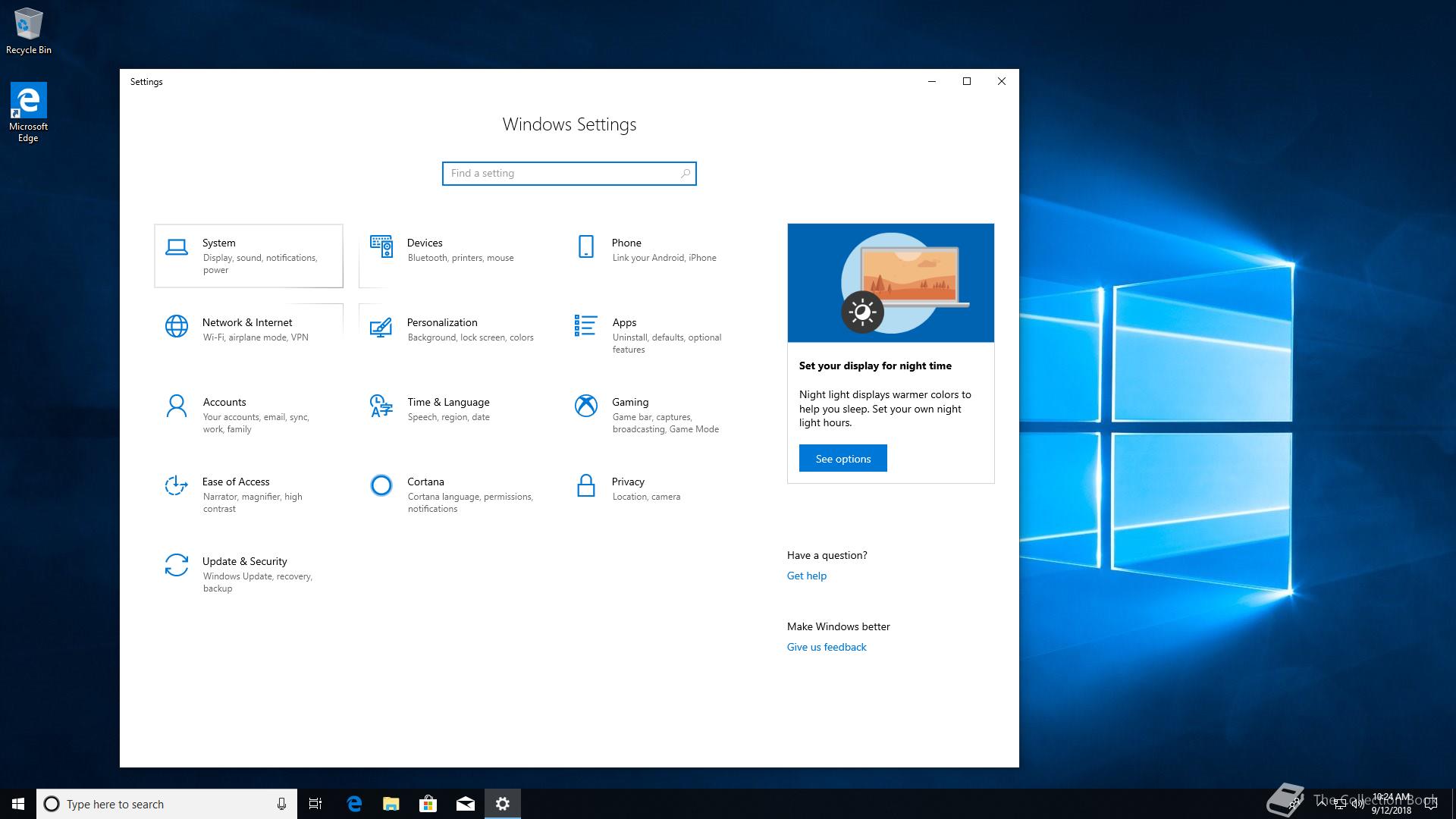Click the Settings window title text
The height and width of the screenshot is (819, 1456).
click(x=146, y=82)
